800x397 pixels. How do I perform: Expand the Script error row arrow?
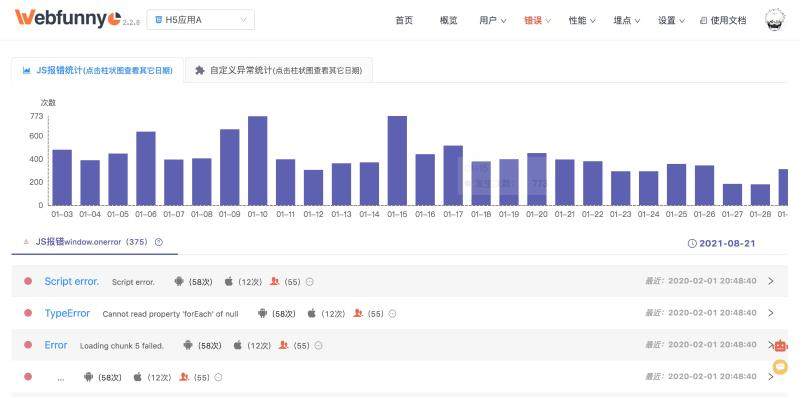click(x=770, y=281)
